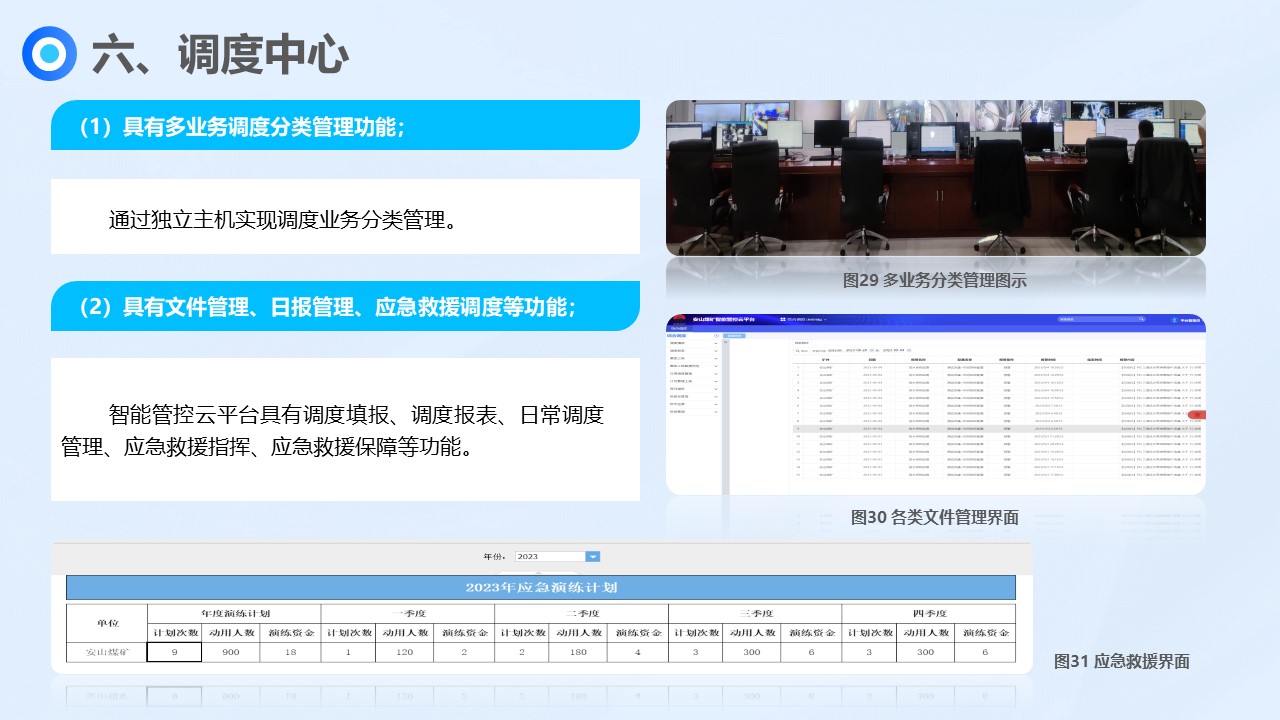This screenshot has height=720, width=1280.
Task: Select the file management screenshot image
Action: point(935,404)
